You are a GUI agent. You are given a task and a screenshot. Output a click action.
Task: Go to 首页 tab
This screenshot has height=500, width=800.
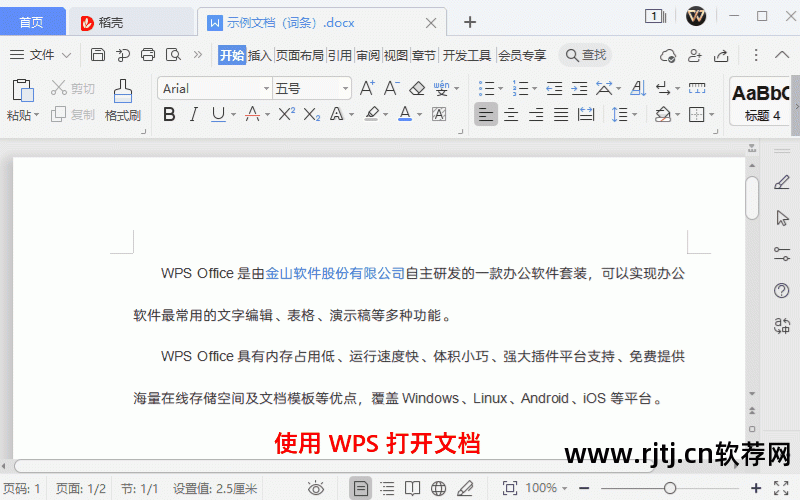pyautogui.click(x=32, y=22)
